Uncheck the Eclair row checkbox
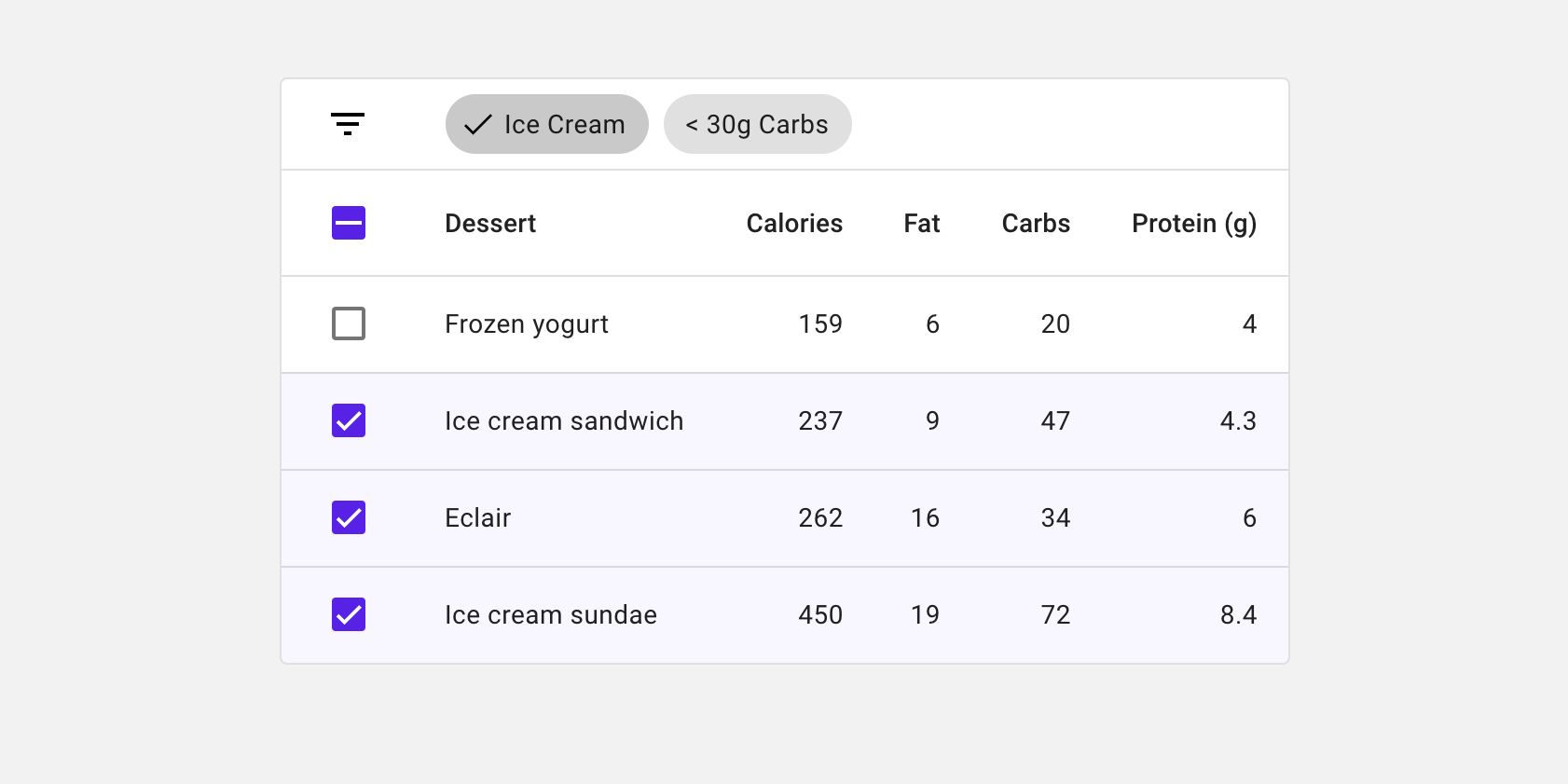 click(x=349, y=517)
